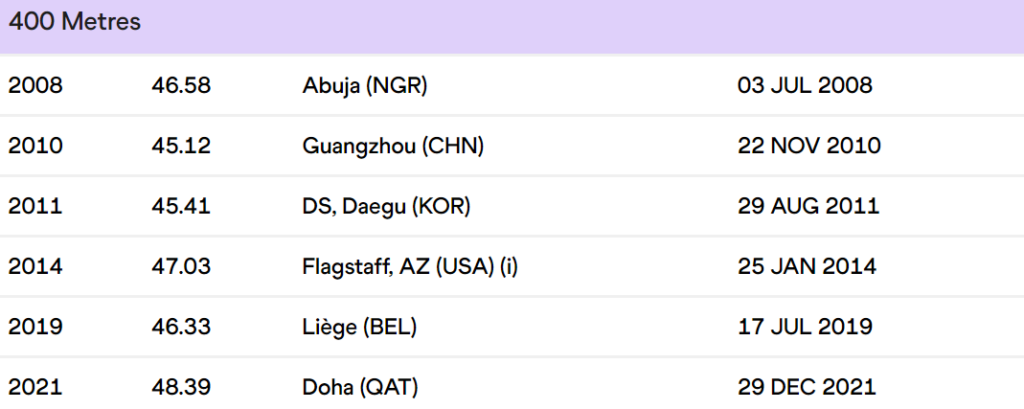Select the 48.39 result time
Image resolution: width=1024 pixels, height=409 pixels.
181,386
